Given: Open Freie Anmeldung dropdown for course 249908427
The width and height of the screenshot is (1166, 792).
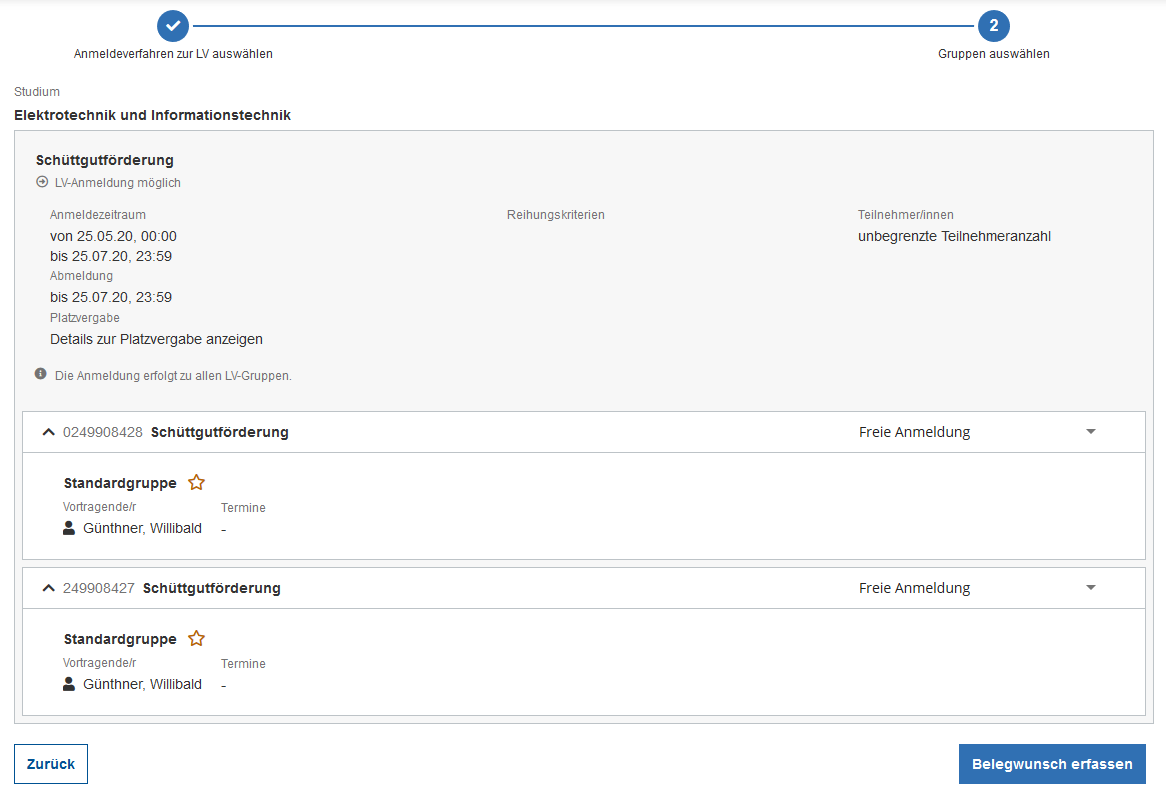Looking at the screenshot, I should pyautogui.click(x=1090, y=588).
